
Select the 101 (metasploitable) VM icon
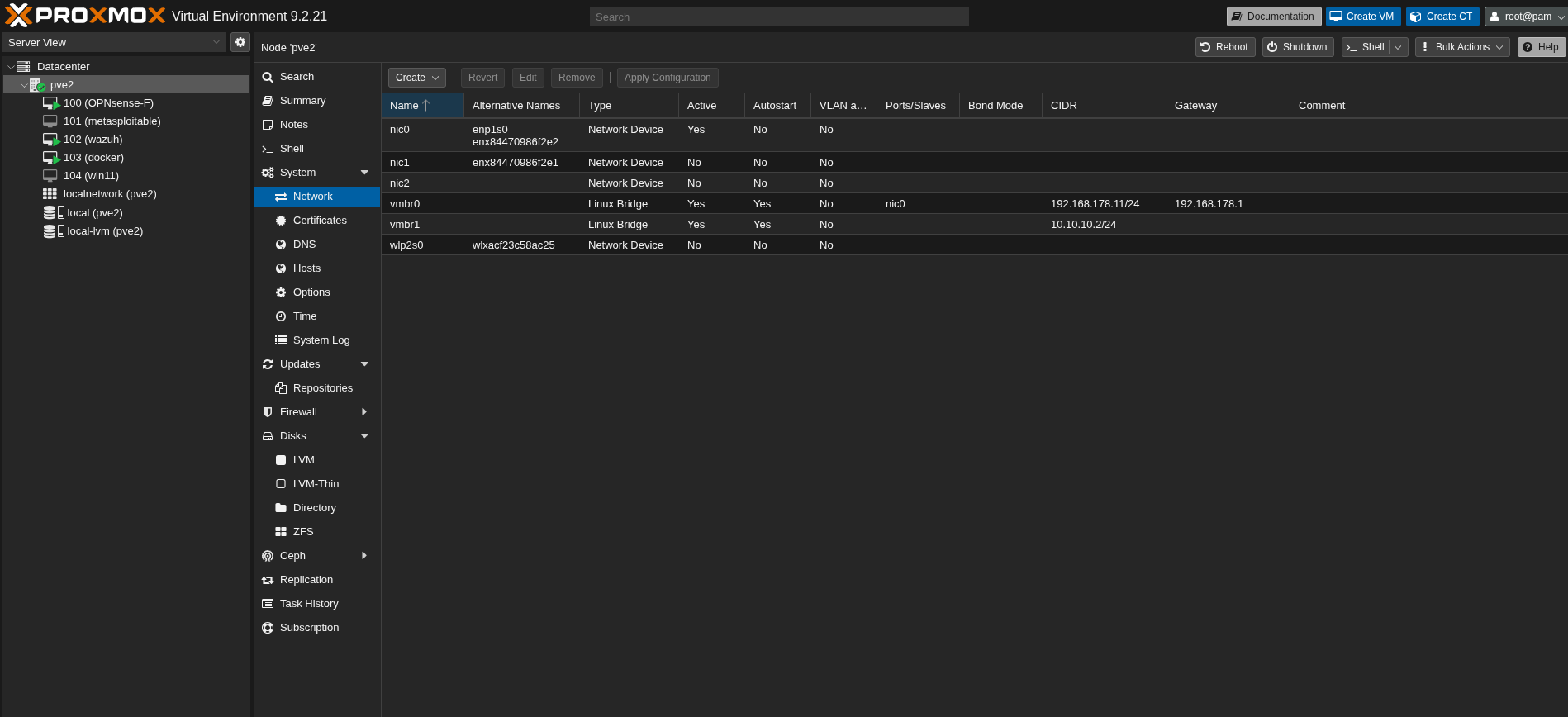point(50,121)
